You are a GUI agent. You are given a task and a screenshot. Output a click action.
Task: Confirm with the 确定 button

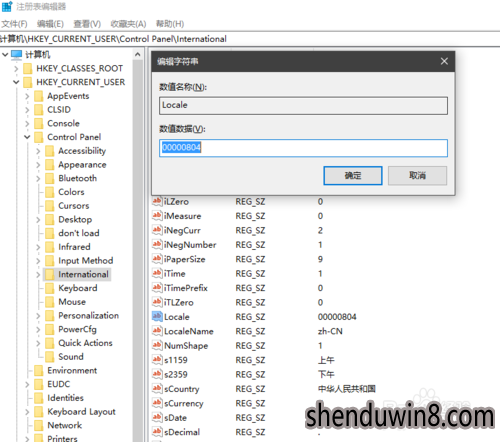point(353,176)
